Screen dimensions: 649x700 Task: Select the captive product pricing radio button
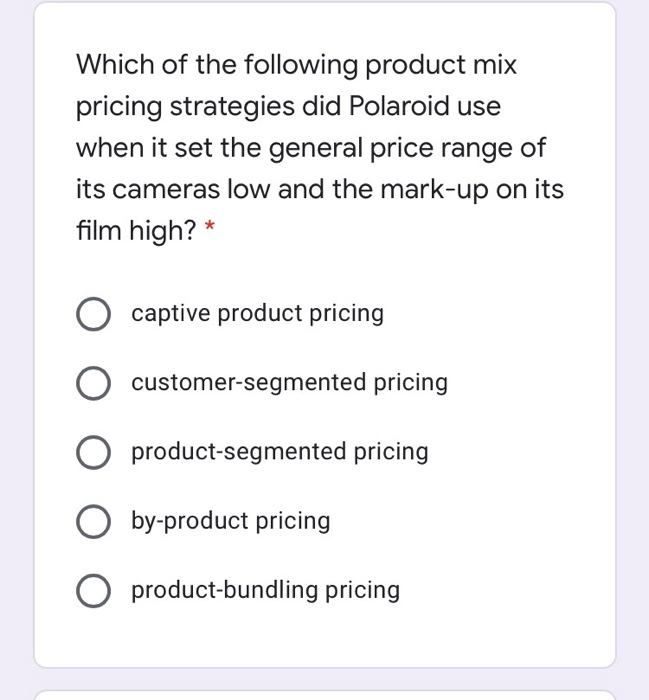pyautogui.click(x=93, y=314)
